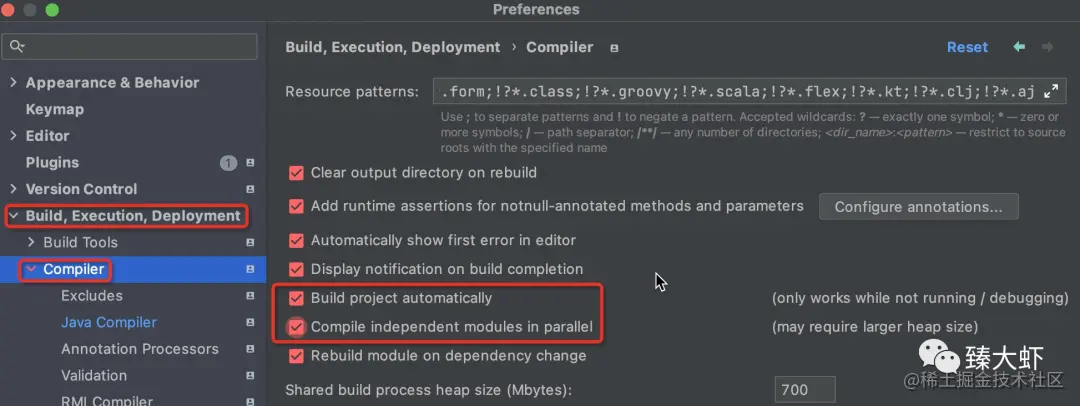Open the Keymap settings page
The image size is (1080, 406).
pos(55,110)
